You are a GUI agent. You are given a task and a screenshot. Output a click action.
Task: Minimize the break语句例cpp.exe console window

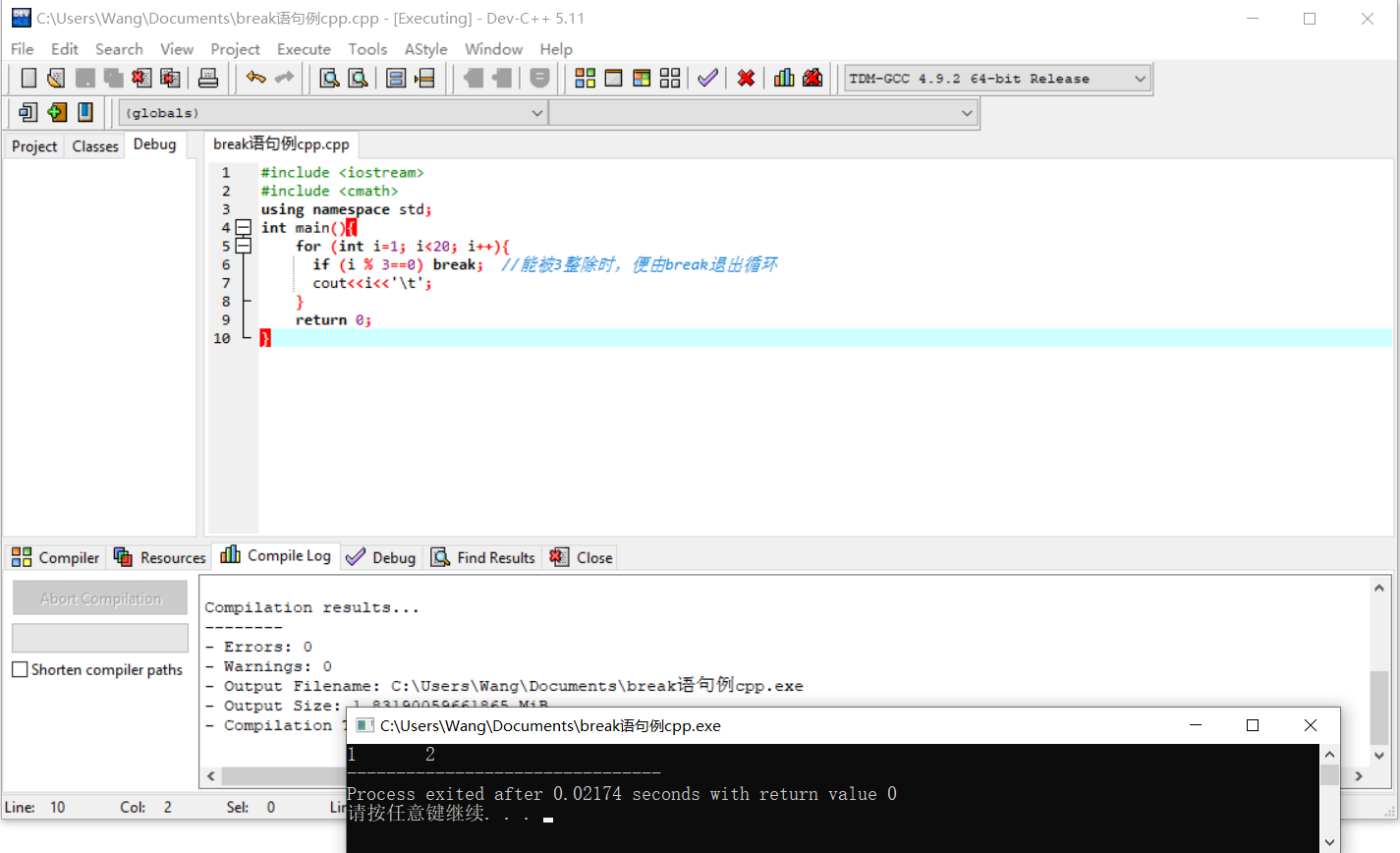[x=1196, y=725]
